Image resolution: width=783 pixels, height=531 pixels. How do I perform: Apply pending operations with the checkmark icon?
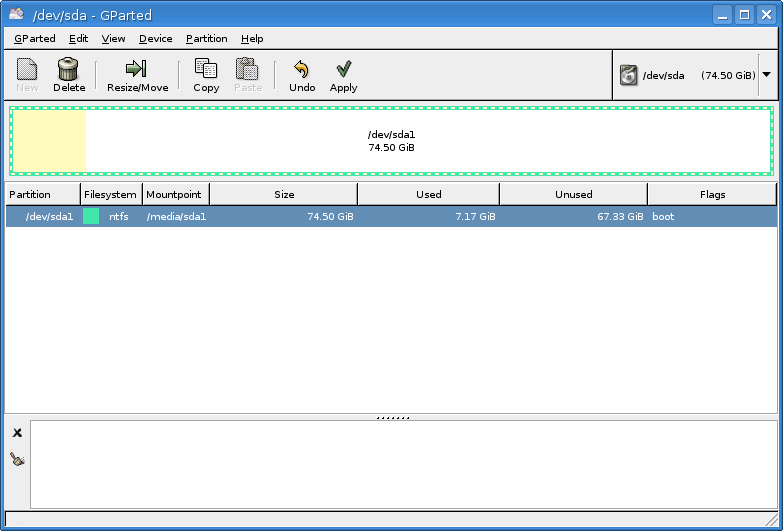(343, 69)
